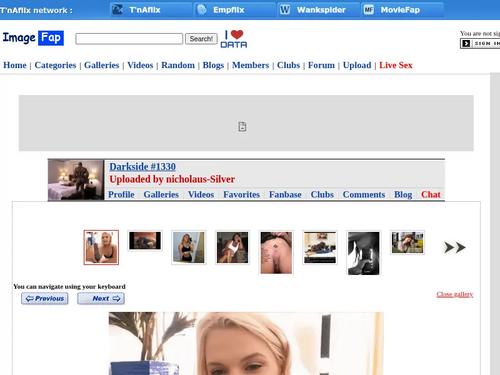Open uploader's Galleries tab
Image resolution: width=500 pixels, height=375 pixels.
coord(161,194)
